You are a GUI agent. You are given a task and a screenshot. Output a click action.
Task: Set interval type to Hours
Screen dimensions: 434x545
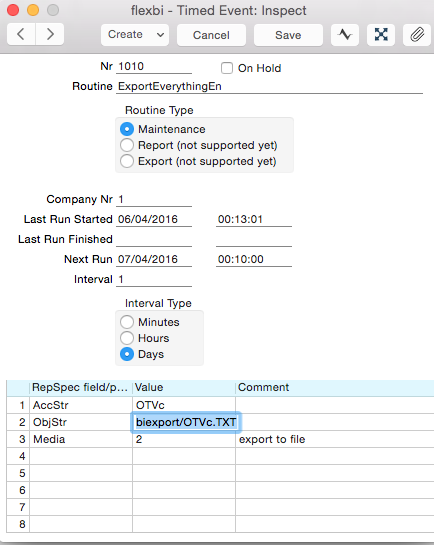(127, 338)
